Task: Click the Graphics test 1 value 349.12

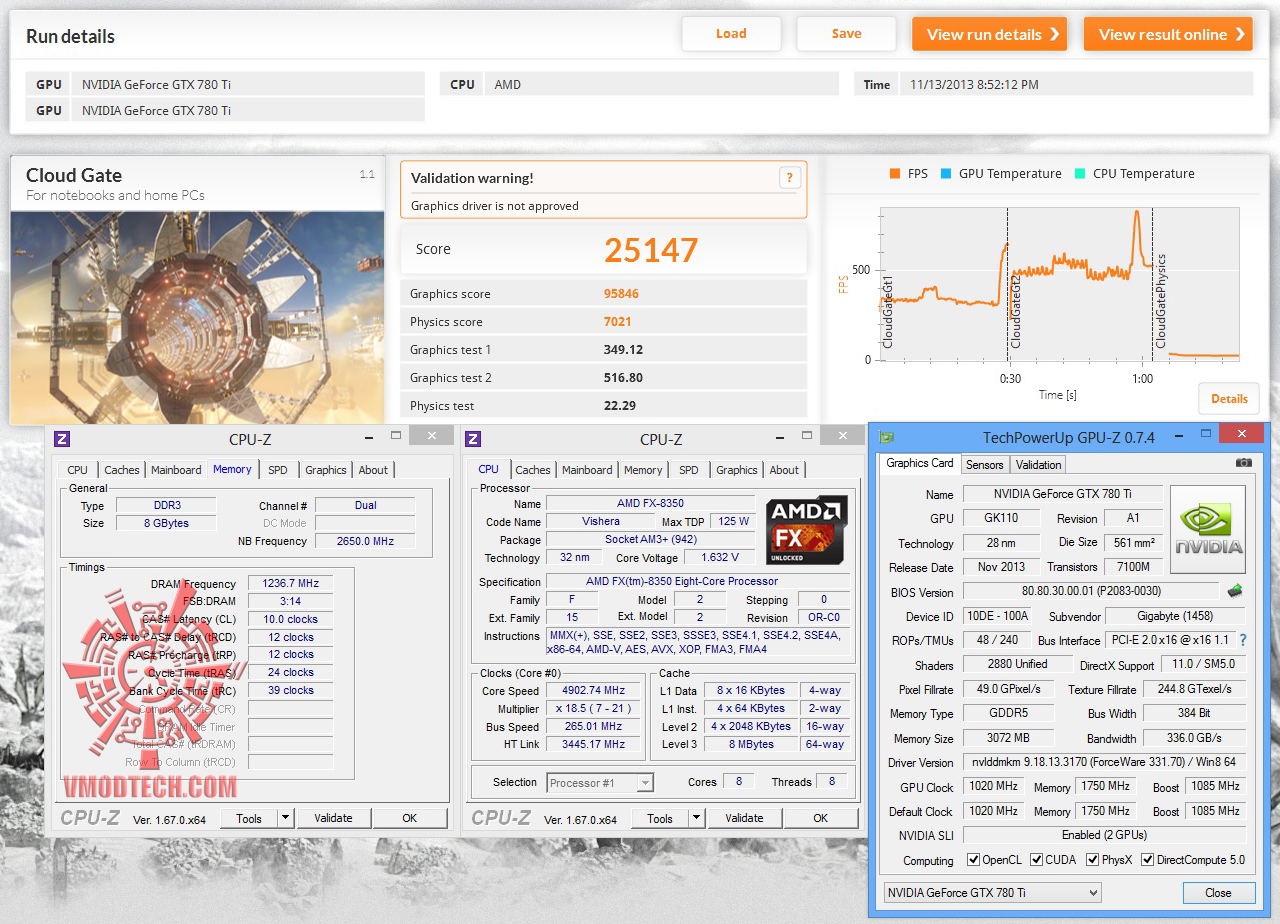Action: [623, 350]
